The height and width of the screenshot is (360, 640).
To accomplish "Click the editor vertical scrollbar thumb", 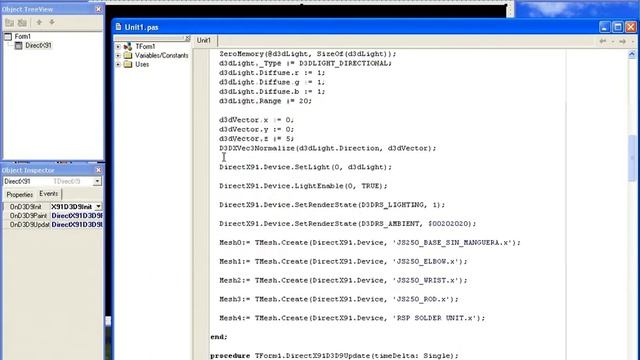I will click(x=632, y=158).
